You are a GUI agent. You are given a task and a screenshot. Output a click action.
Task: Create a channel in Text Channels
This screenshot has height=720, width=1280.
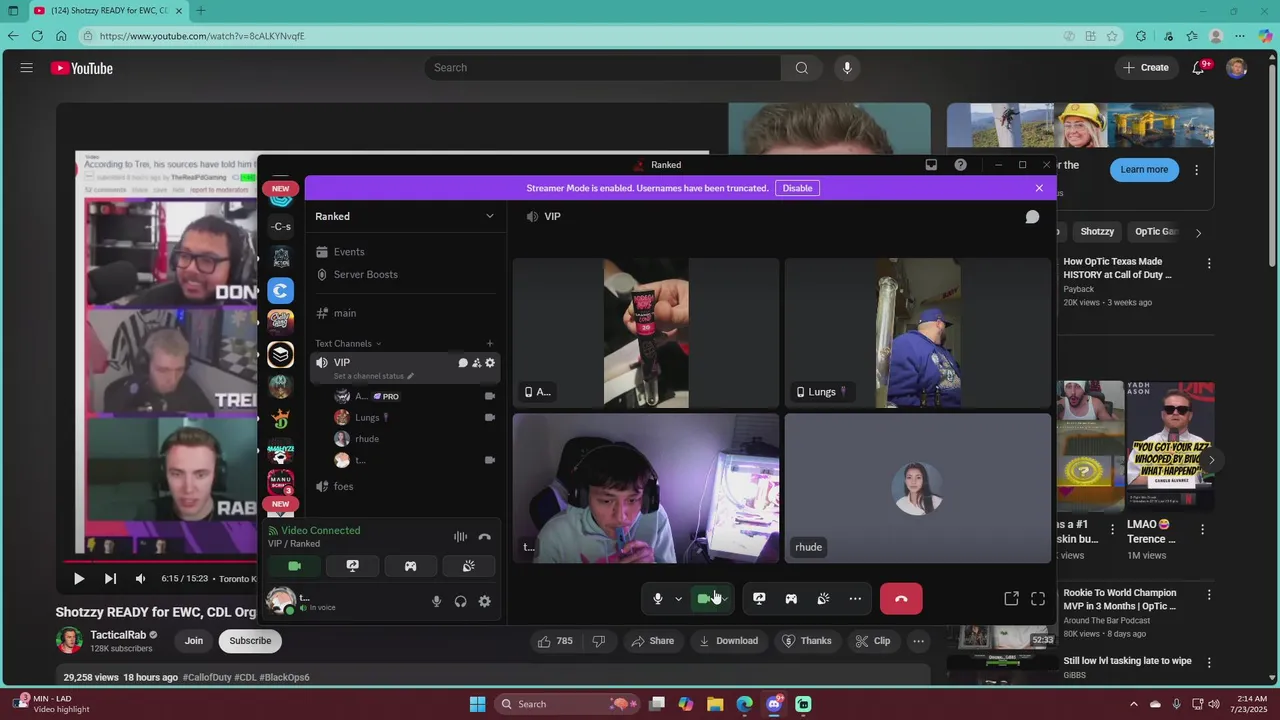click(x=489, y=344)
